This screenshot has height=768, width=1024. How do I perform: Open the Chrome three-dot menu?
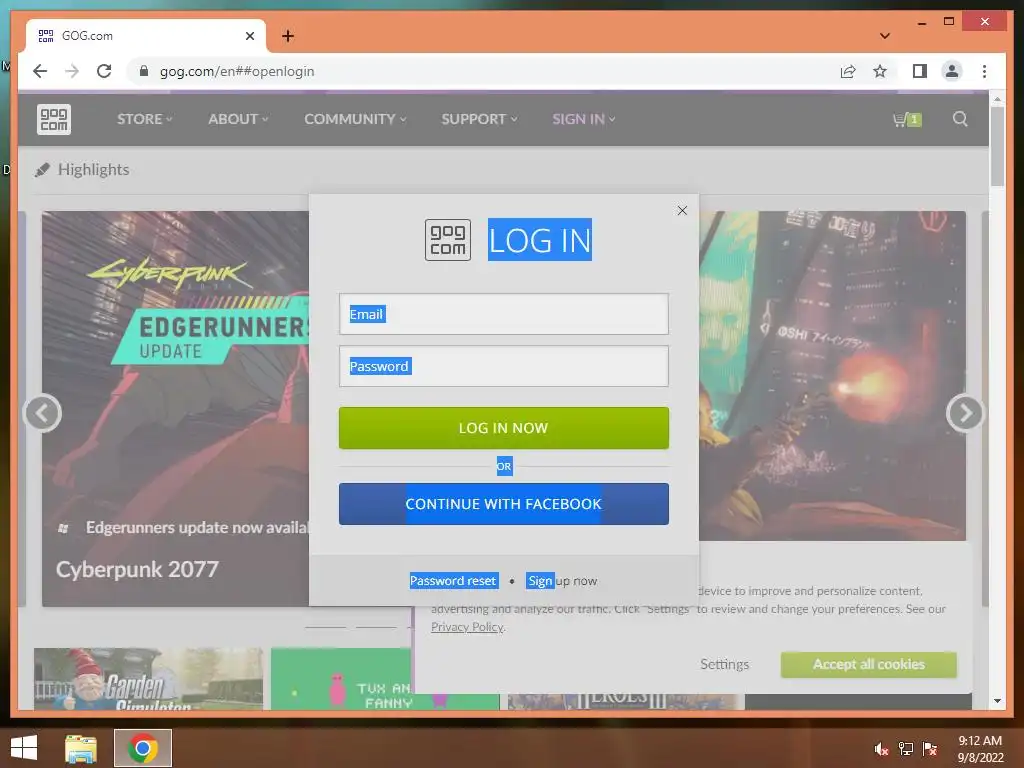click(x=984, y=71)
